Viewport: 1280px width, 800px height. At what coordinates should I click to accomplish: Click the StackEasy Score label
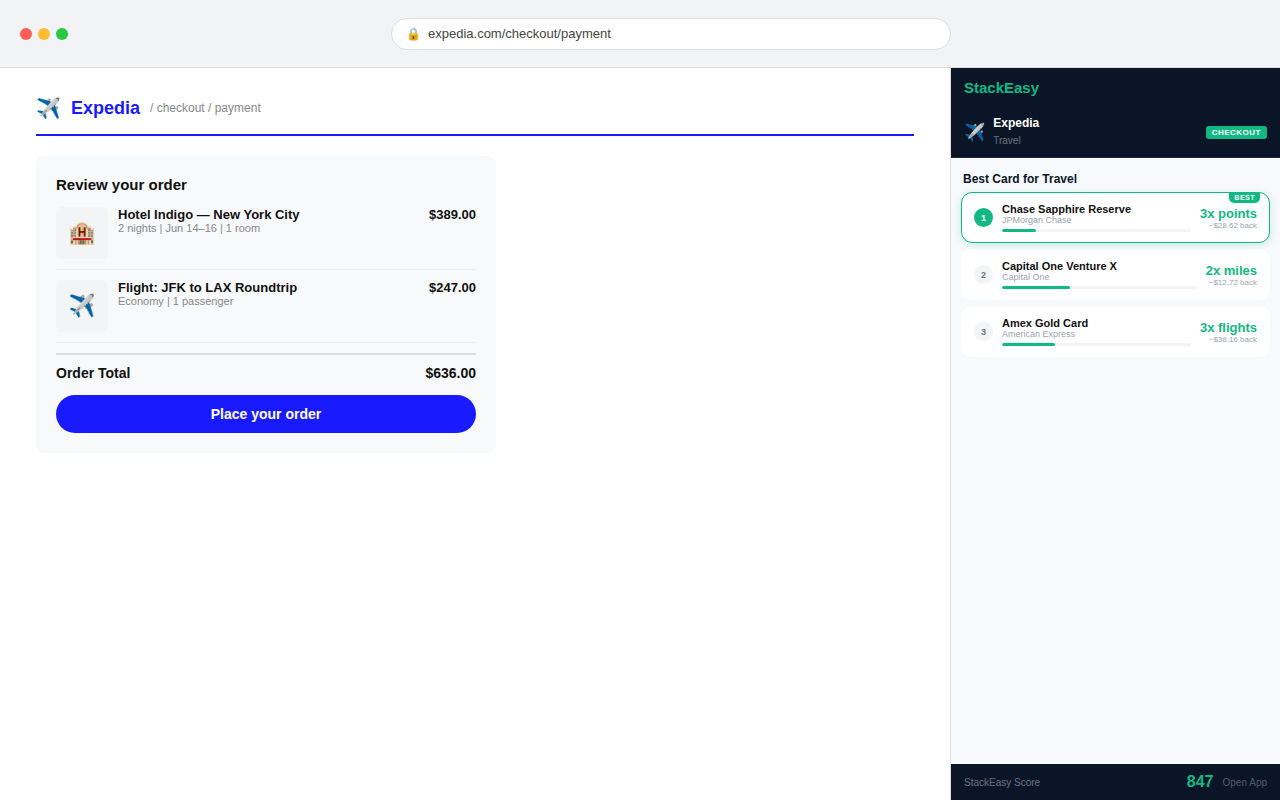[x=1002, y=782]
